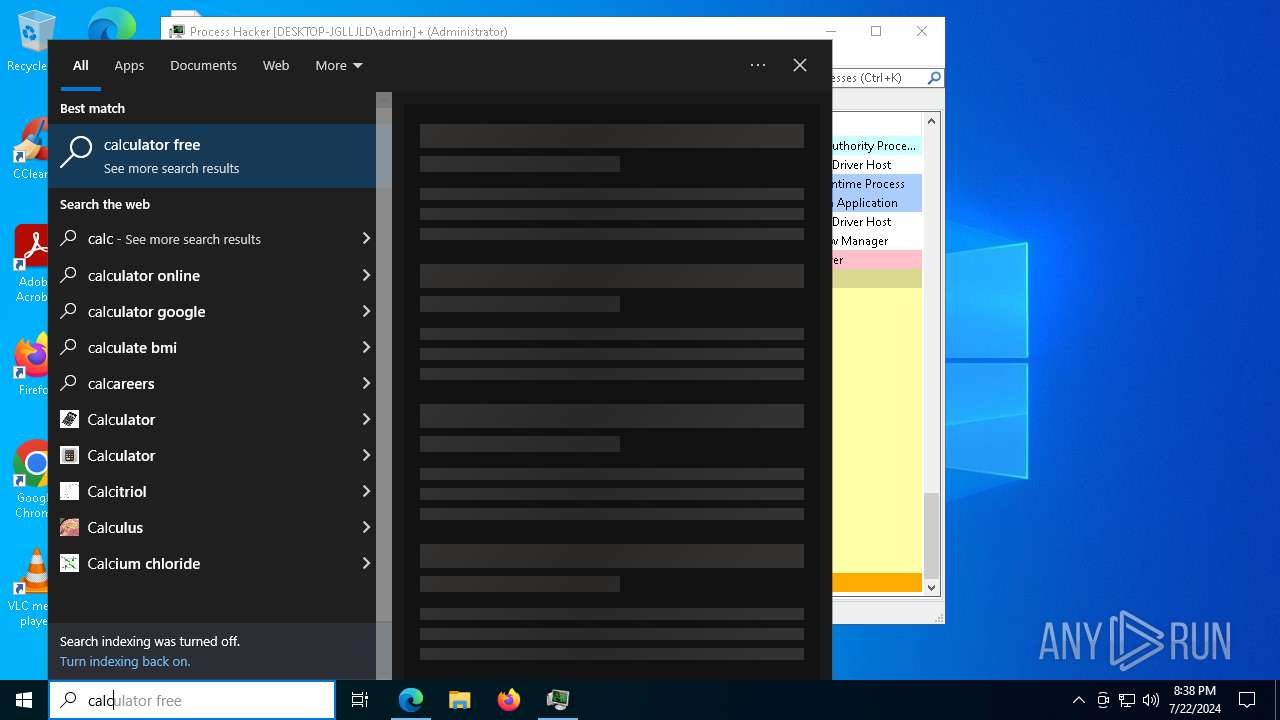The height and width of the screenshot is (720, 1280).
Task: Close the search panel with X
Action: [x=800, y=65]
